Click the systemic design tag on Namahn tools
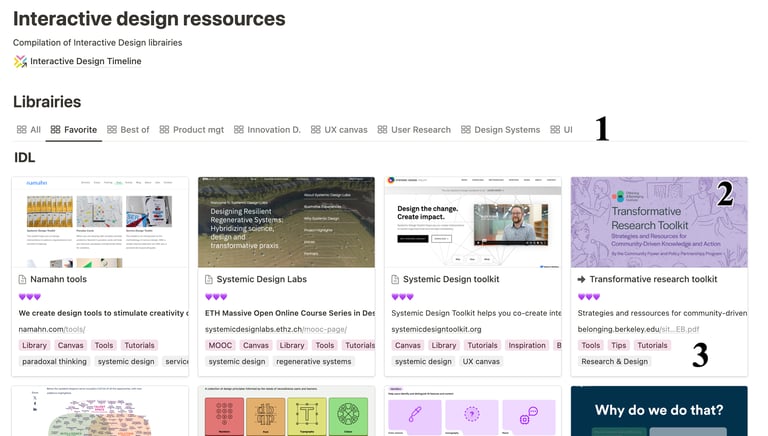Image resolution: width=768 pixels, height=436 pixels. (x=126, y=362)
